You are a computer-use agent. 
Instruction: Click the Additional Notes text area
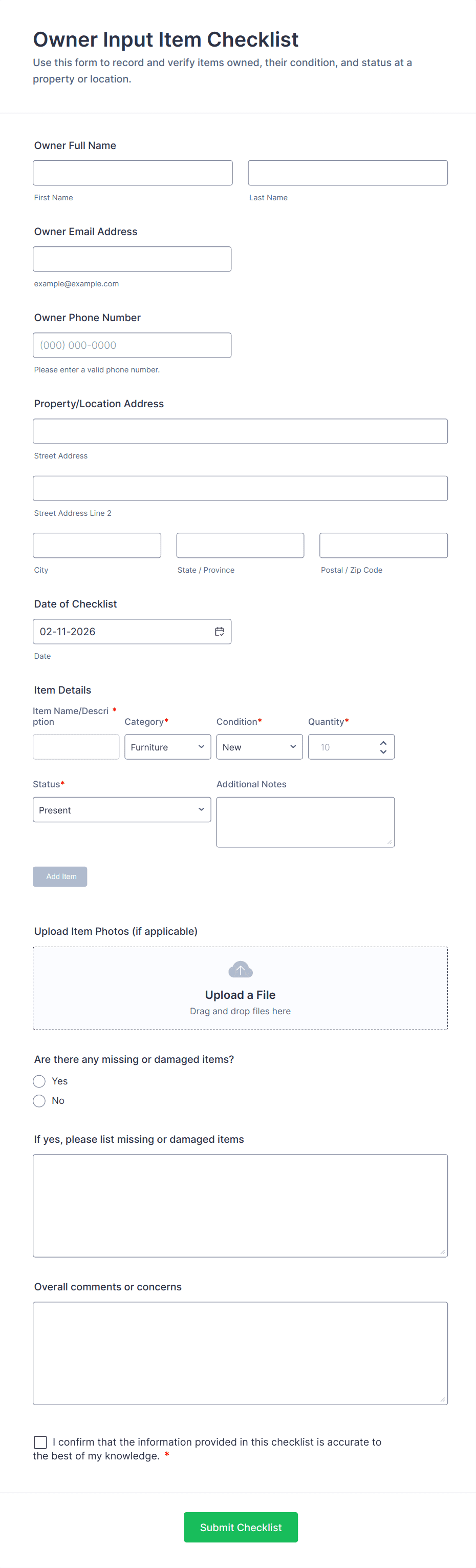click(305, 822)
